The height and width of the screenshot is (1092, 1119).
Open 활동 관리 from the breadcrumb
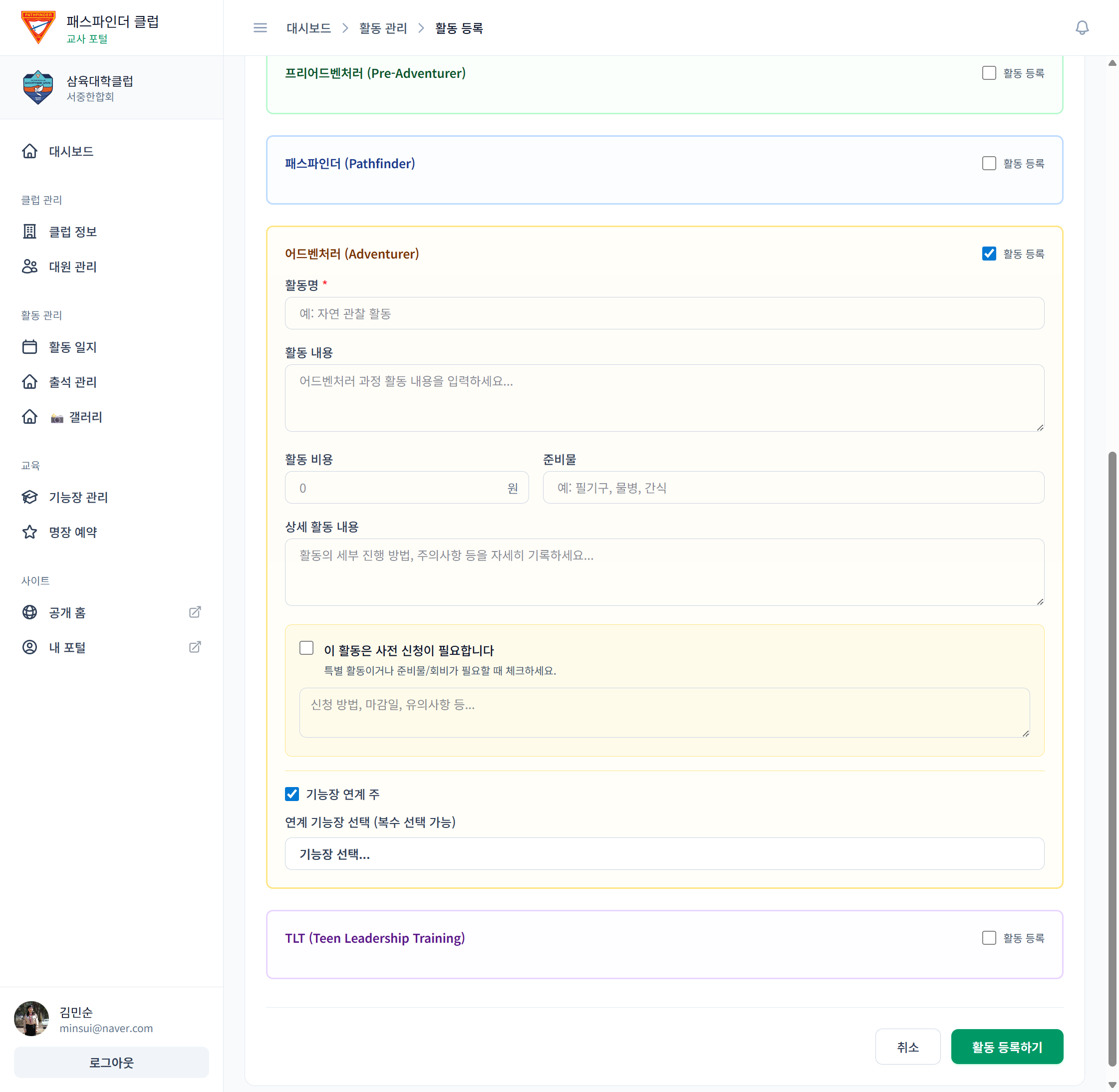[x=383, y=27]
